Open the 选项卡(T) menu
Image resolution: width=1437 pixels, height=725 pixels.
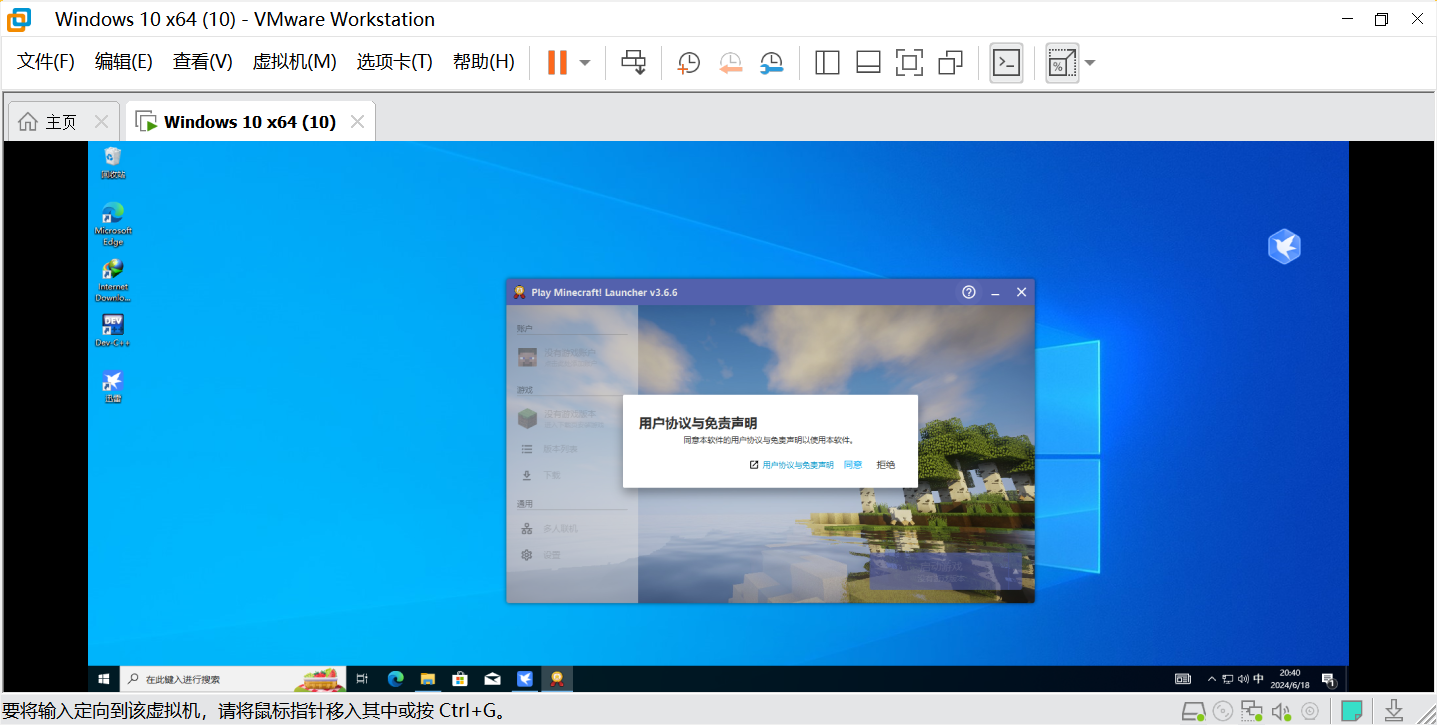coord(395,62)
